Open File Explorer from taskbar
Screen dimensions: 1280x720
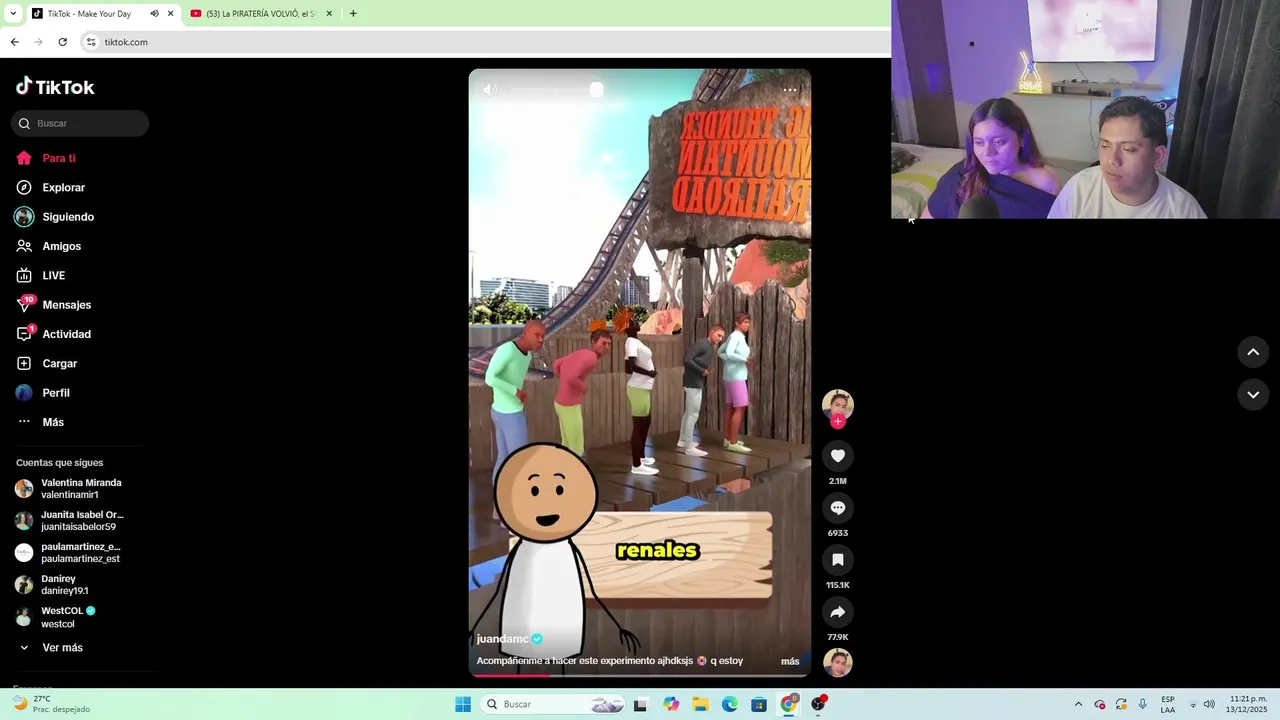700,704
